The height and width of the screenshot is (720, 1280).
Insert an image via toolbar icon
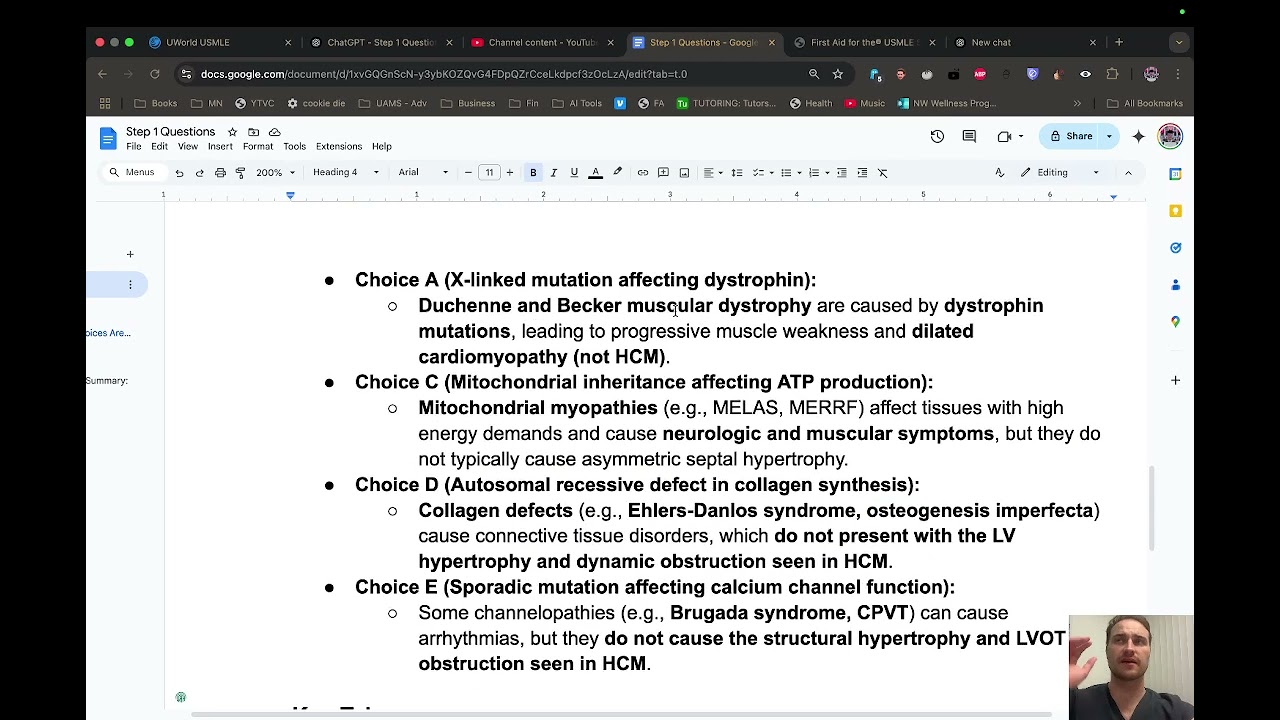click(x=684, y=173)
